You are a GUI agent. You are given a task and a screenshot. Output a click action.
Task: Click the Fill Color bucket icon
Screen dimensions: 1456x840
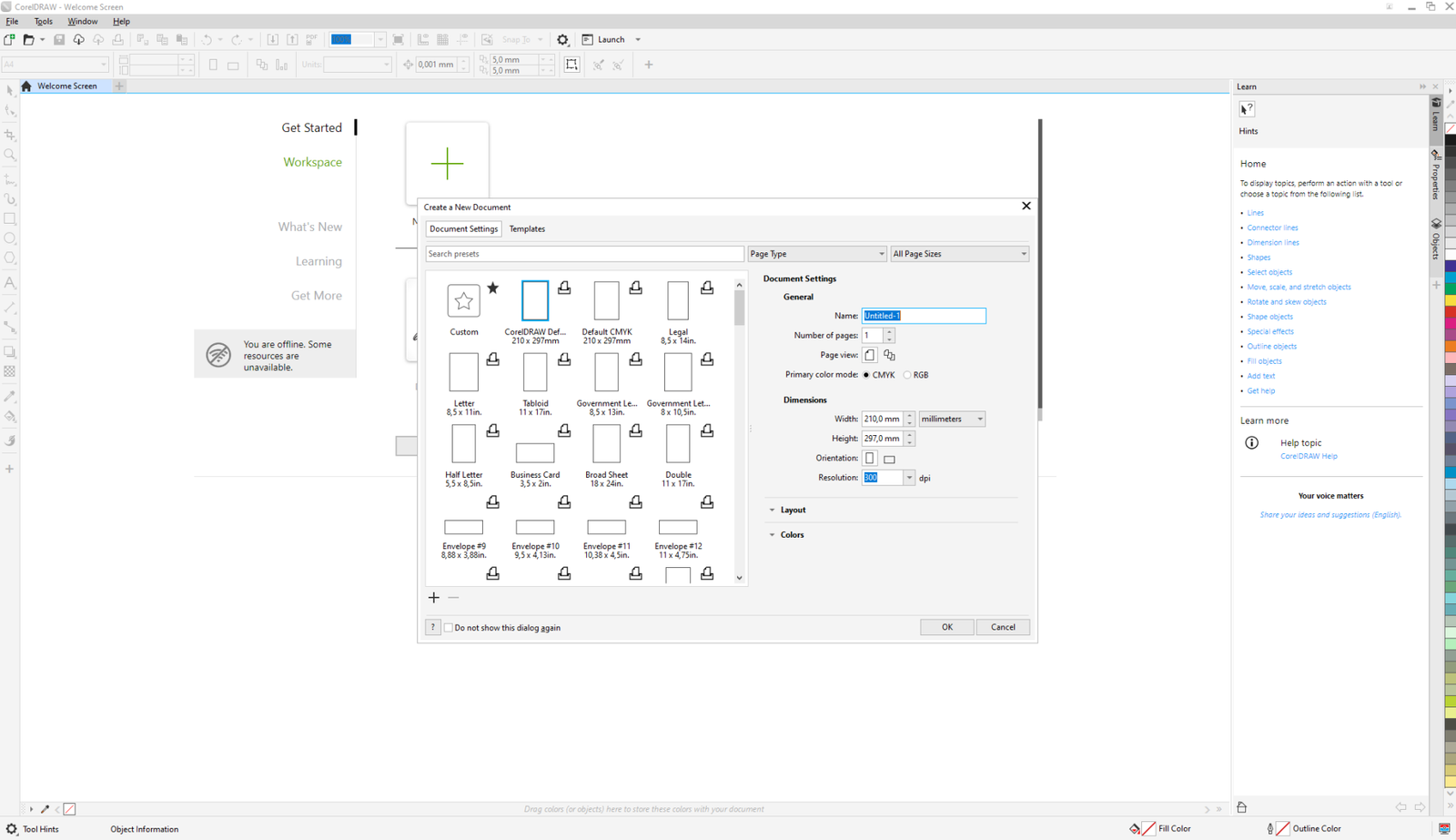tap(1135, 829)
